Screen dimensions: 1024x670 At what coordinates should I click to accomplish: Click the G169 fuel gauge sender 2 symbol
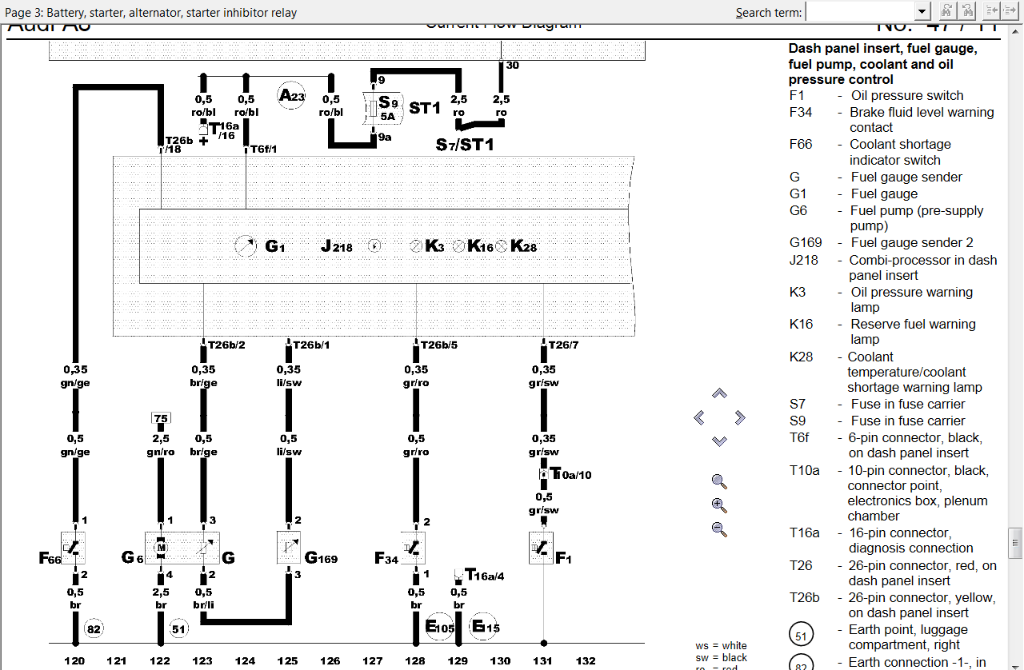click(289, 547)
